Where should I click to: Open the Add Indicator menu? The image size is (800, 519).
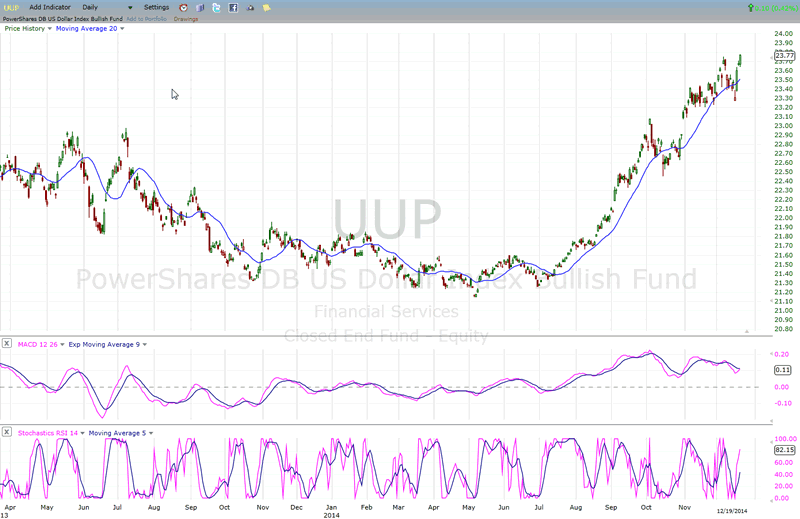pos(50,7)
